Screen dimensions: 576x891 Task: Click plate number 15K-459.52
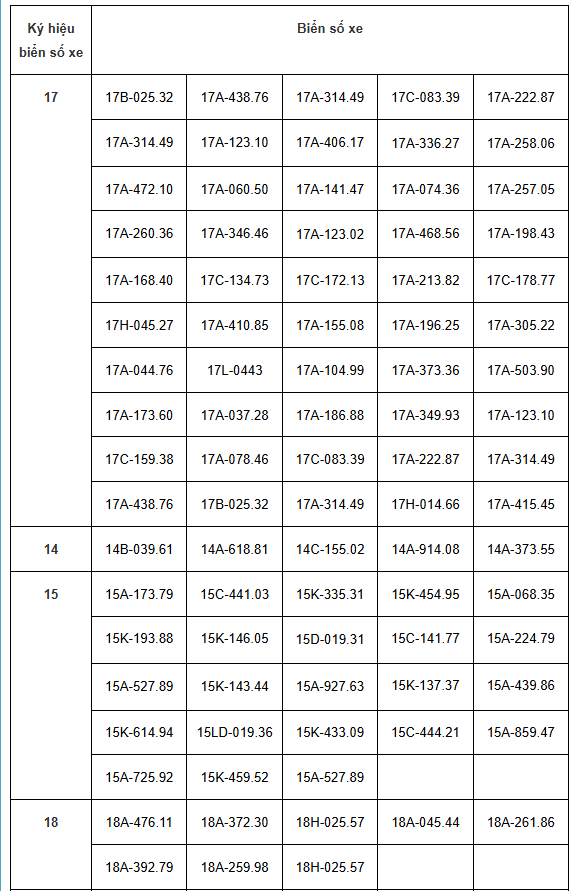[x=235, y=777]
